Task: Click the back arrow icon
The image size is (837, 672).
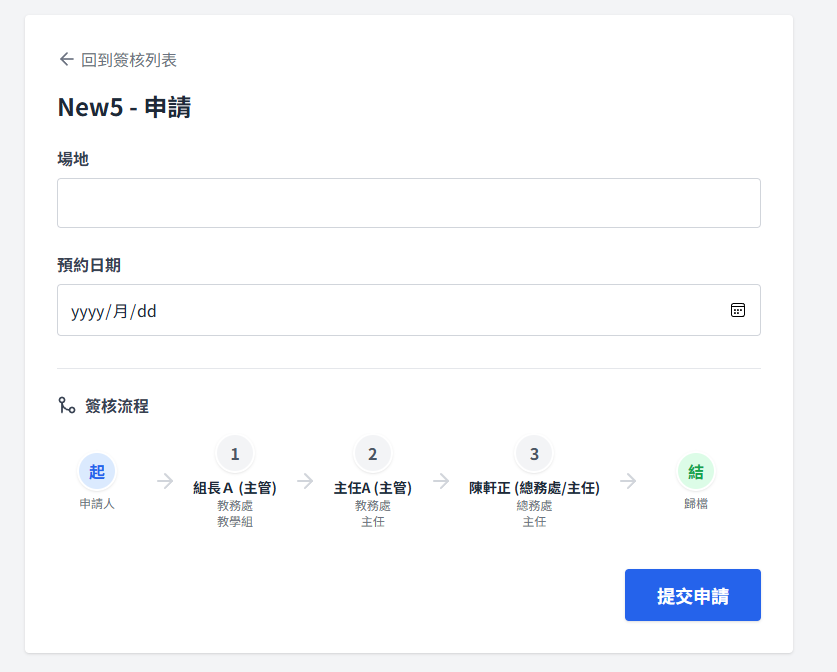Action: click(x=66, y=60)
